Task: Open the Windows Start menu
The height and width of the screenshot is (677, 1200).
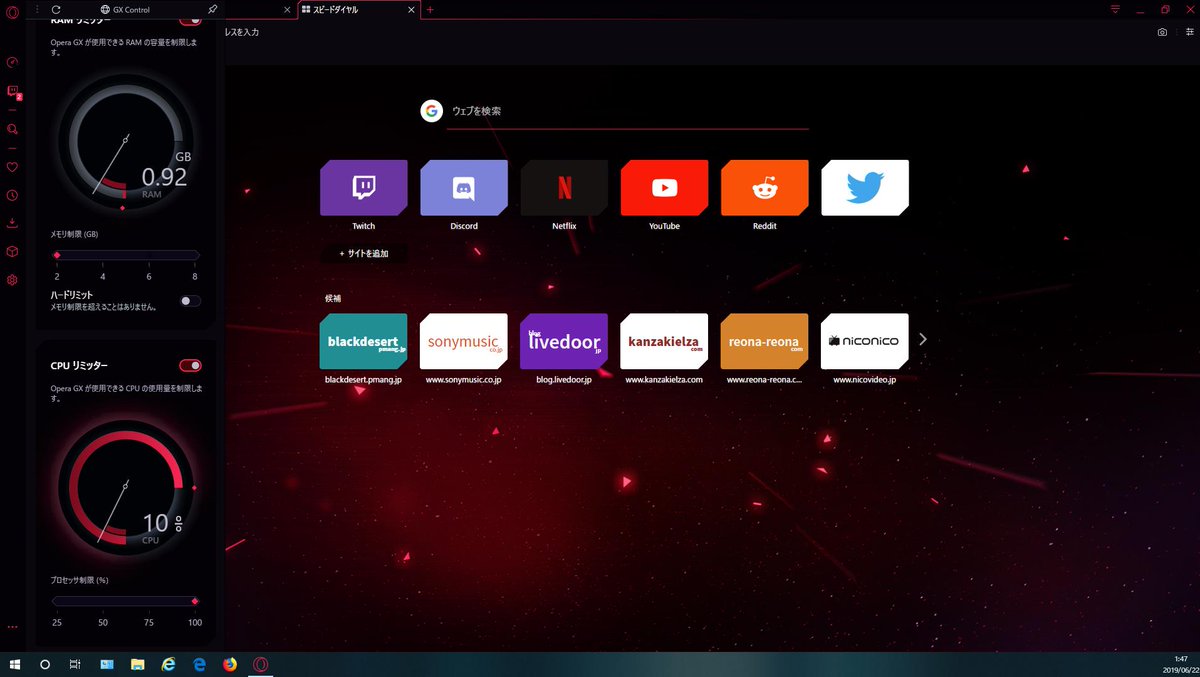Action: 15,664
